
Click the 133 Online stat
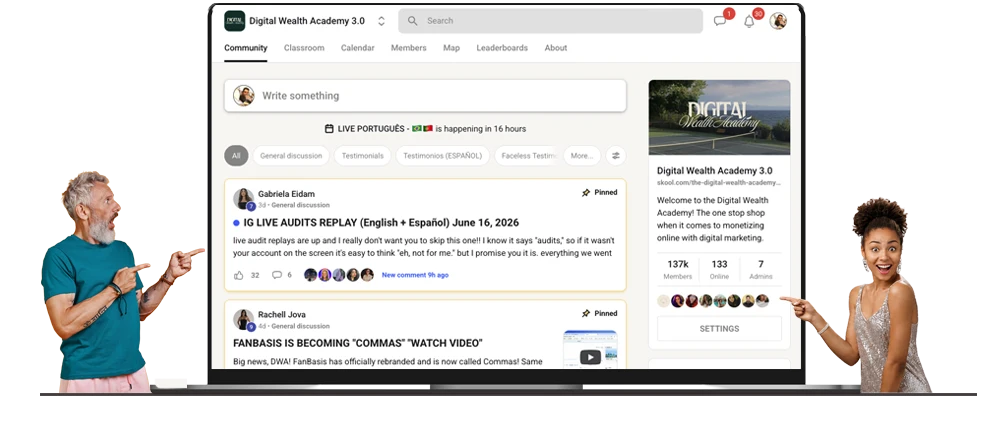pyautogui.click(x=719, y=270)
